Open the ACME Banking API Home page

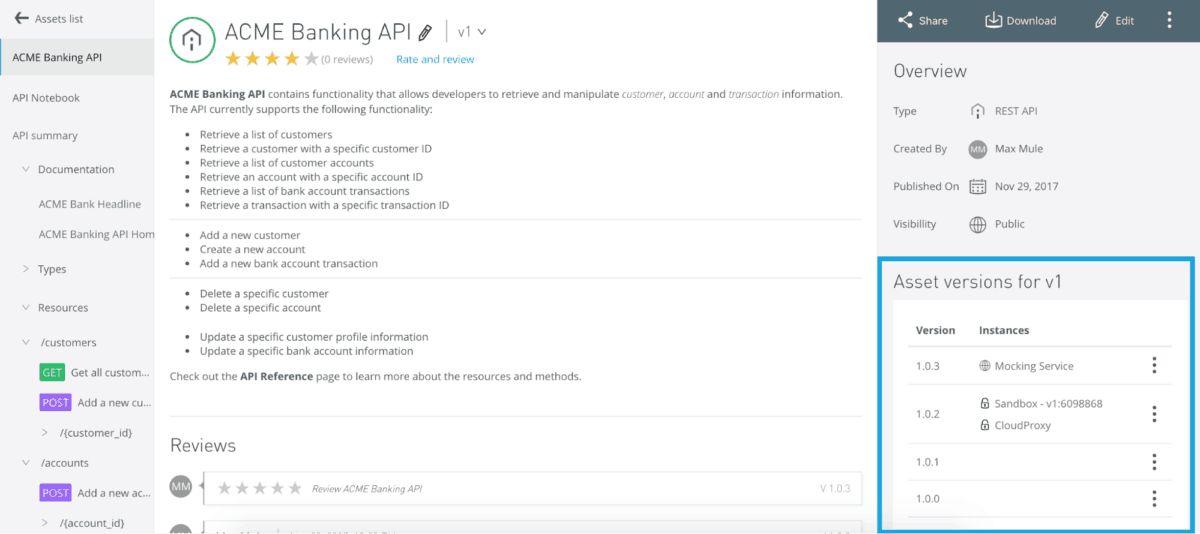(x=96, y=234)
